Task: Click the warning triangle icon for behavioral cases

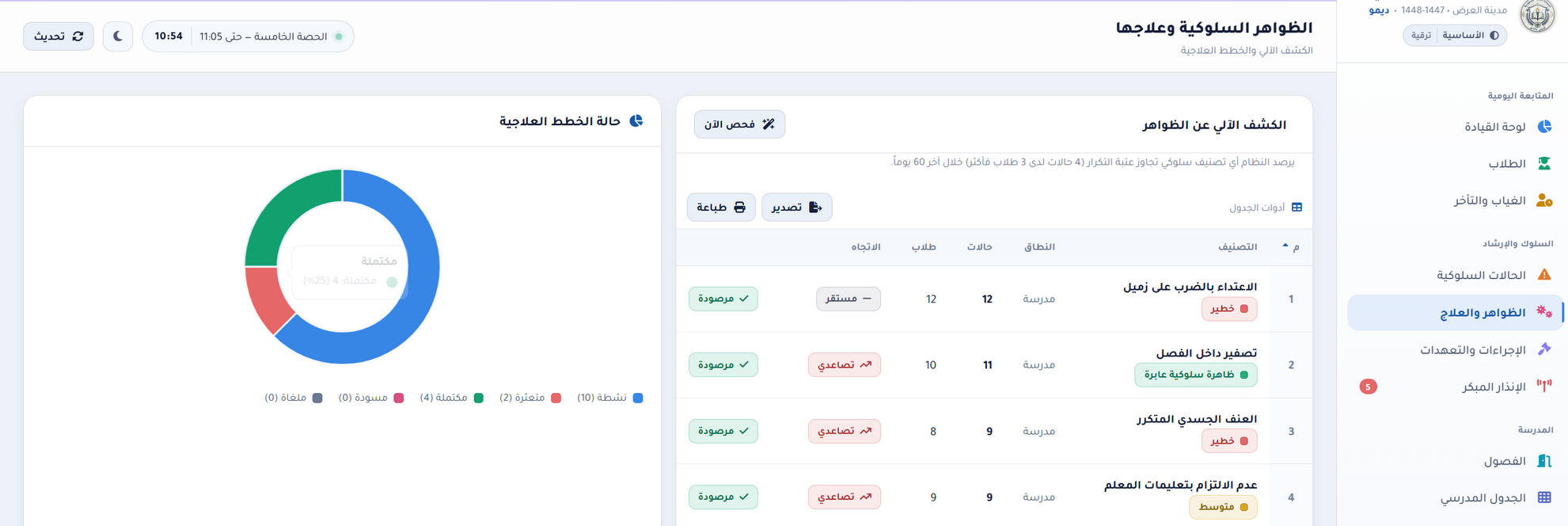Action: coord(1544,275)
